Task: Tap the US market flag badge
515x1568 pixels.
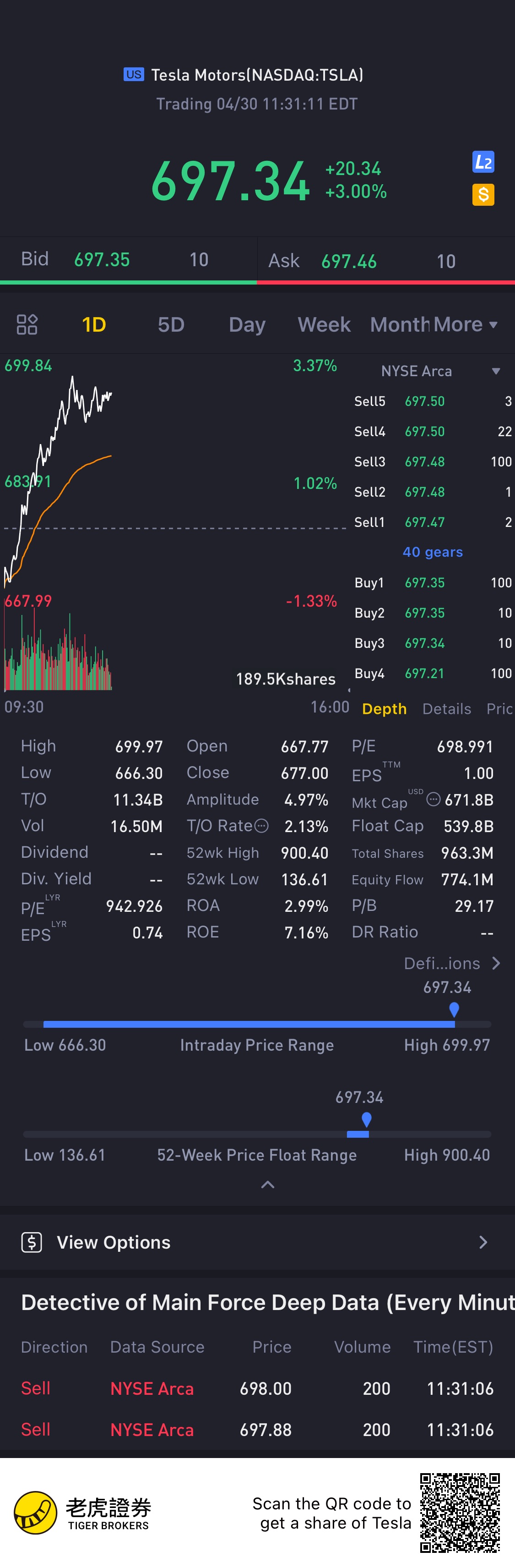Action: click(x=134, y=74)
